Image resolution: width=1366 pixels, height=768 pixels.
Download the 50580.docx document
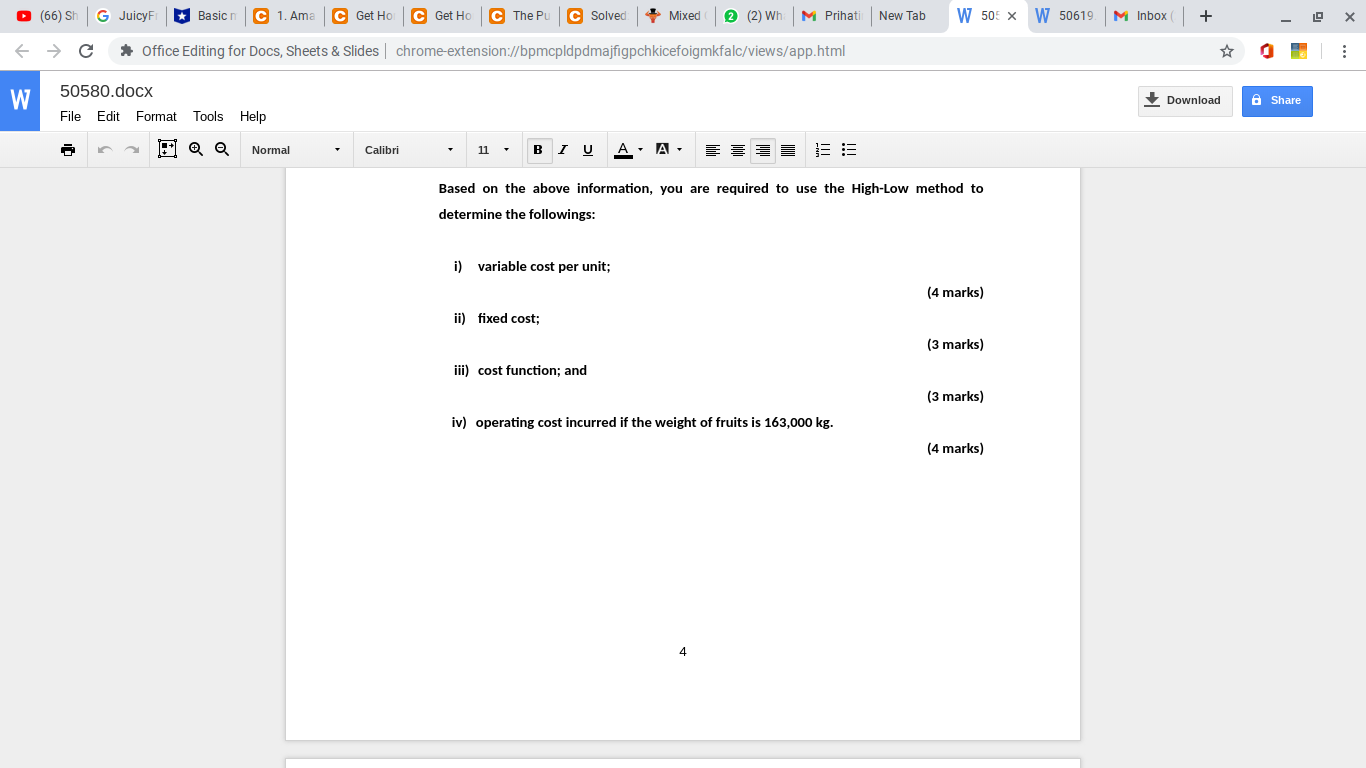[x=1185, y=101]
